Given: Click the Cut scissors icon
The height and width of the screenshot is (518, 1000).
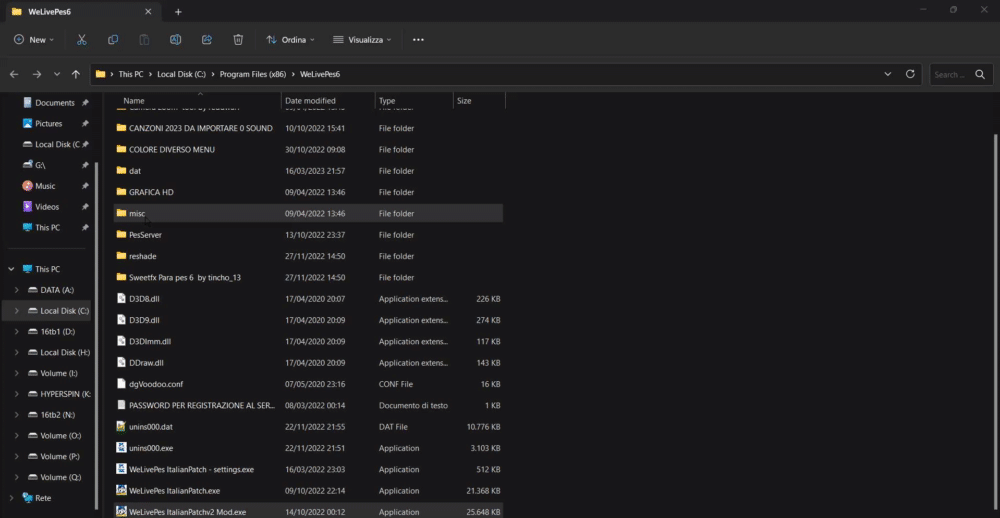Looking at the screenshot, I should pos(82,40).
